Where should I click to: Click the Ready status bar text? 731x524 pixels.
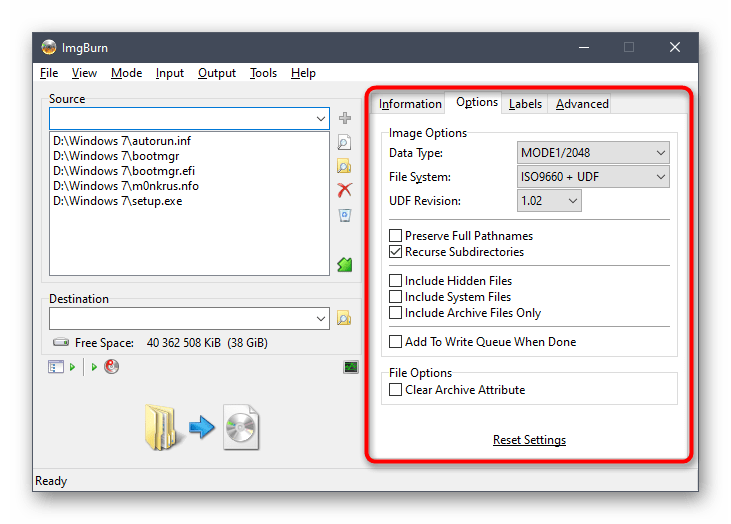tap(51, 481)
